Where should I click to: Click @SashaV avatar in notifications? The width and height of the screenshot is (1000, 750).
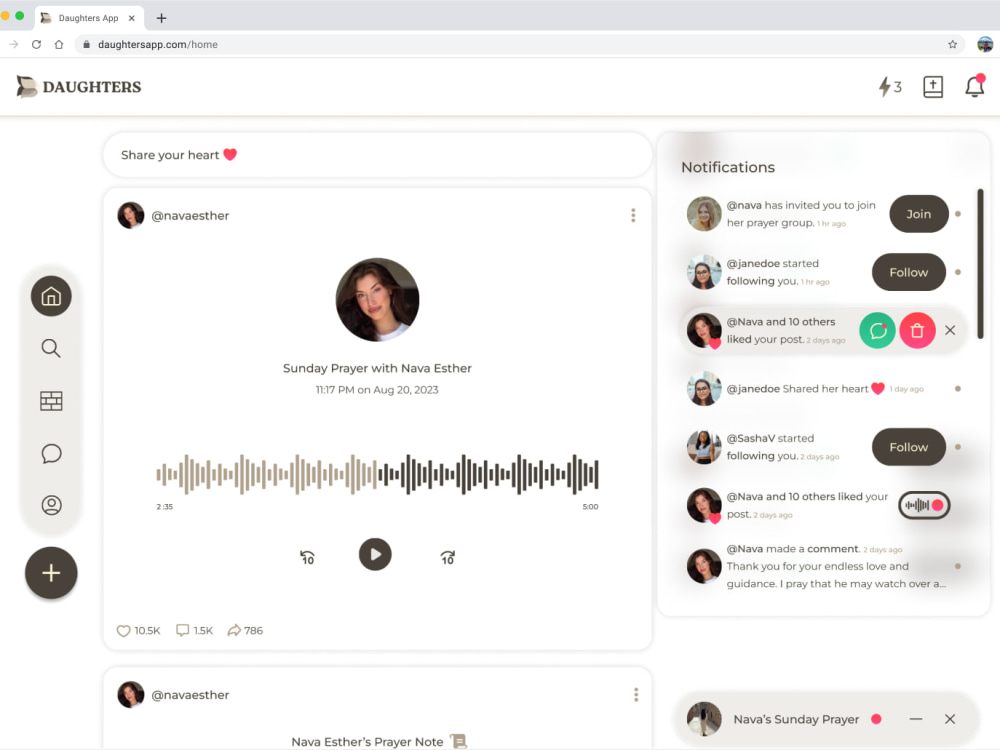coord(704,446)
